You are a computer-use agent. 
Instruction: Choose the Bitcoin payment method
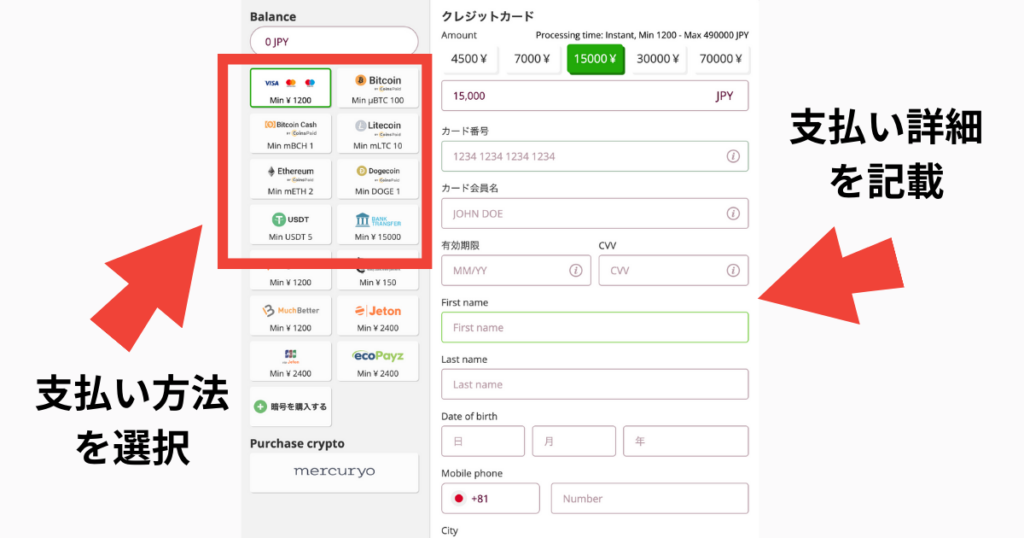(x=378, y=87)
